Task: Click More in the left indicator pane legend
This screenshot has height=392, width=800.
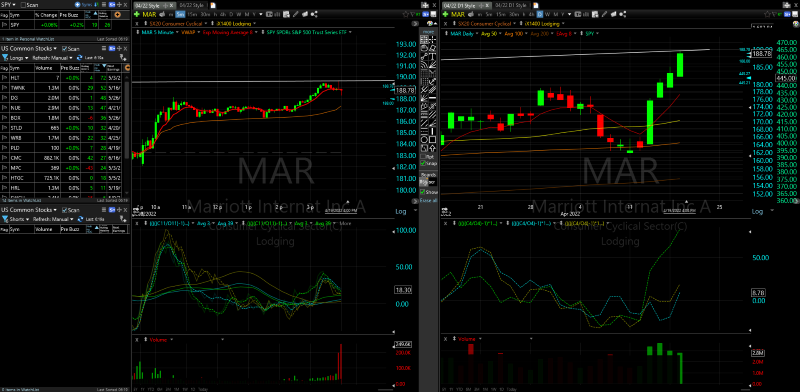Action: [345, 224]
